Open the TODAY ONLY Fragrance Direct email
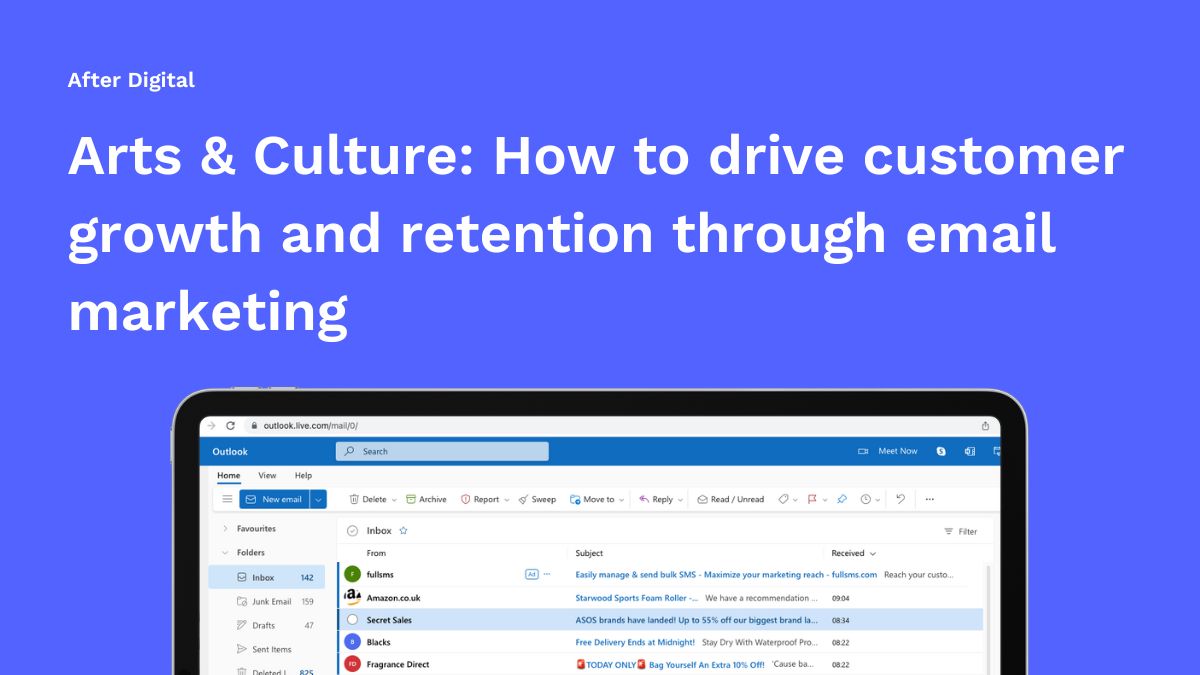The height and width of the screenshot is (675, 1200). tap(670, 664)
